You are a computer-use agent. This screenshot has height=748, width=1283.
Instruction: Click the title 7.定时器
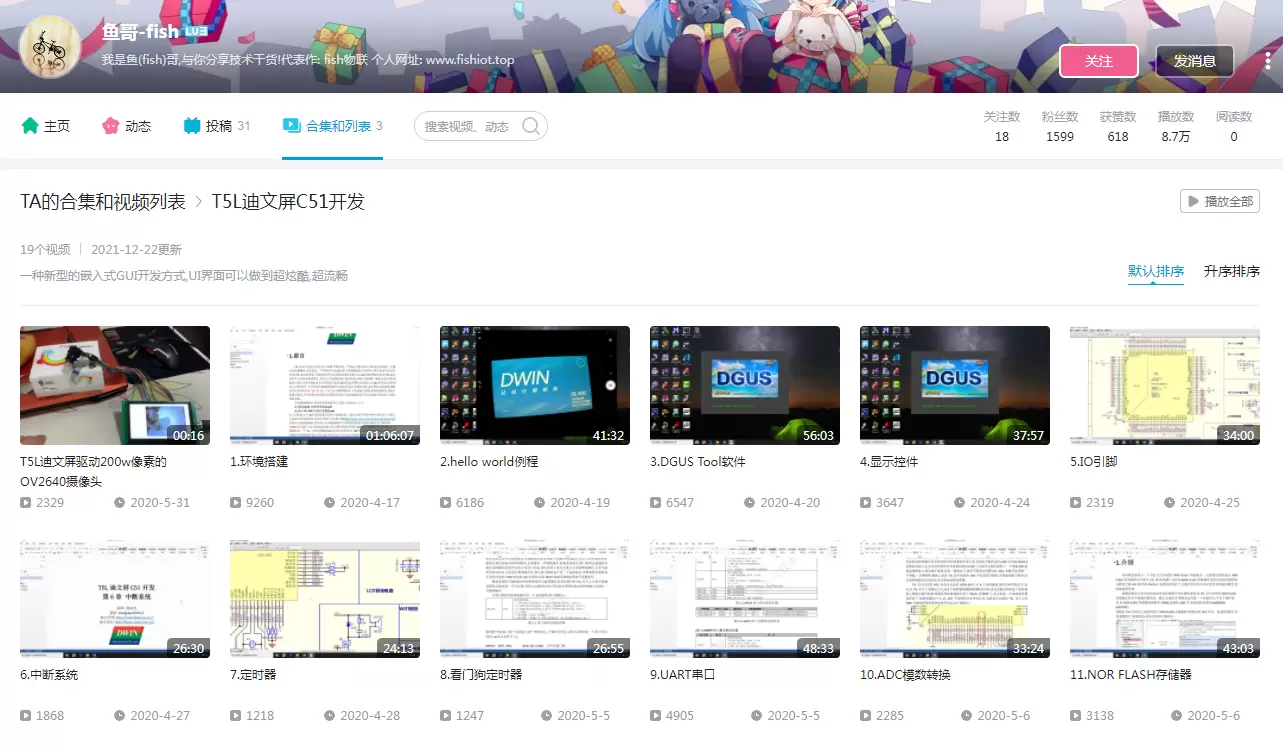point(253,675)
